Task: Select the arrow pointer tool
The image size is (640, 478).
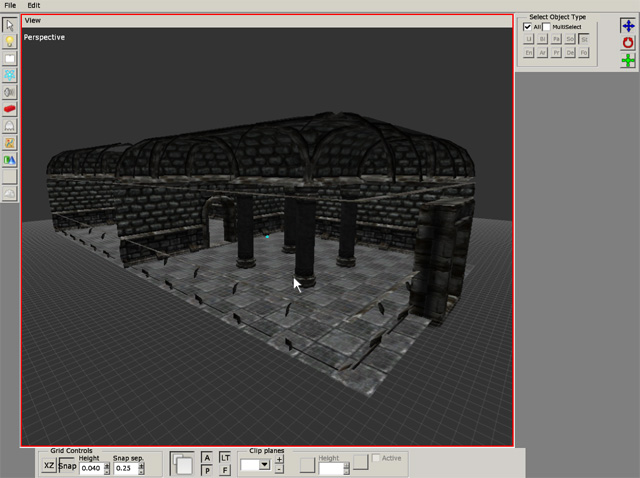Action: [9, 25]
